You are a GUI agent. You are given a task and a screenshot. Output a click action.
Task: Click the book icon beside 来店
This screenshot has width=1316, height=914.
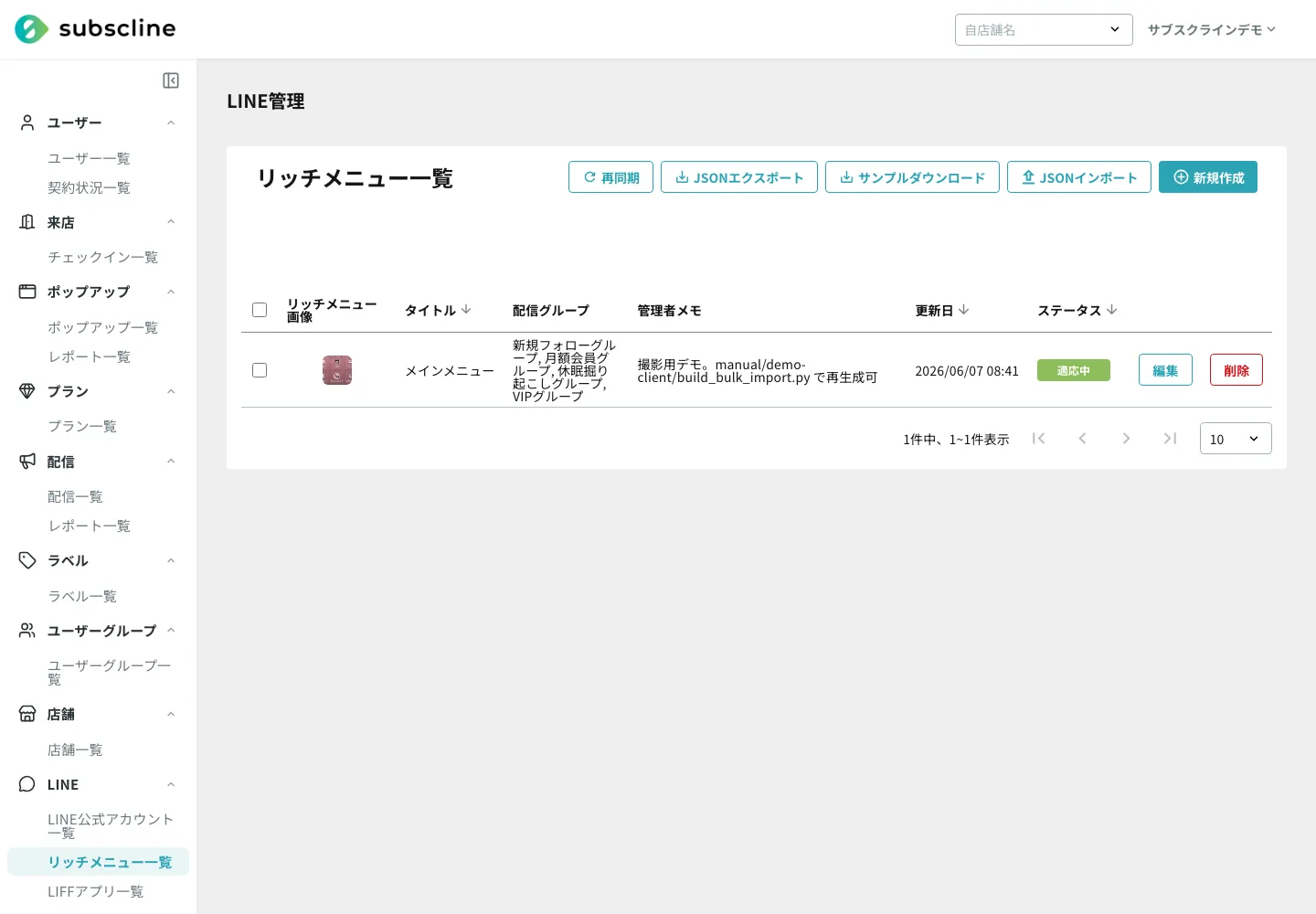pos(27,222)
